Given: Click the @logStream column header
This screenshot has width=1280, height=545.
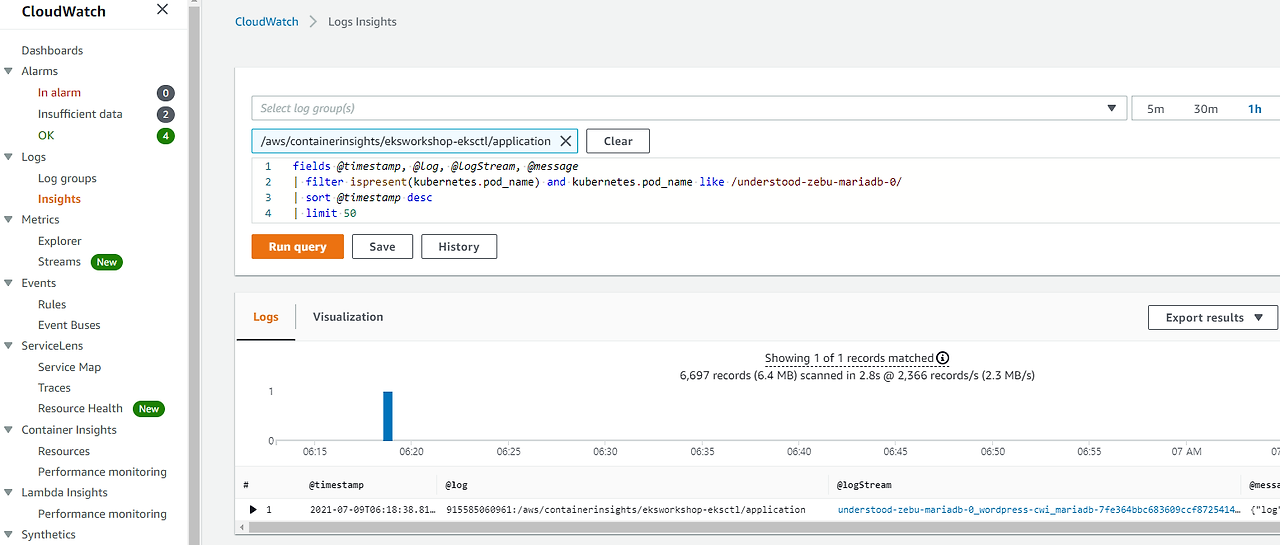Looking at the screenshot, I should pos(864,485).
